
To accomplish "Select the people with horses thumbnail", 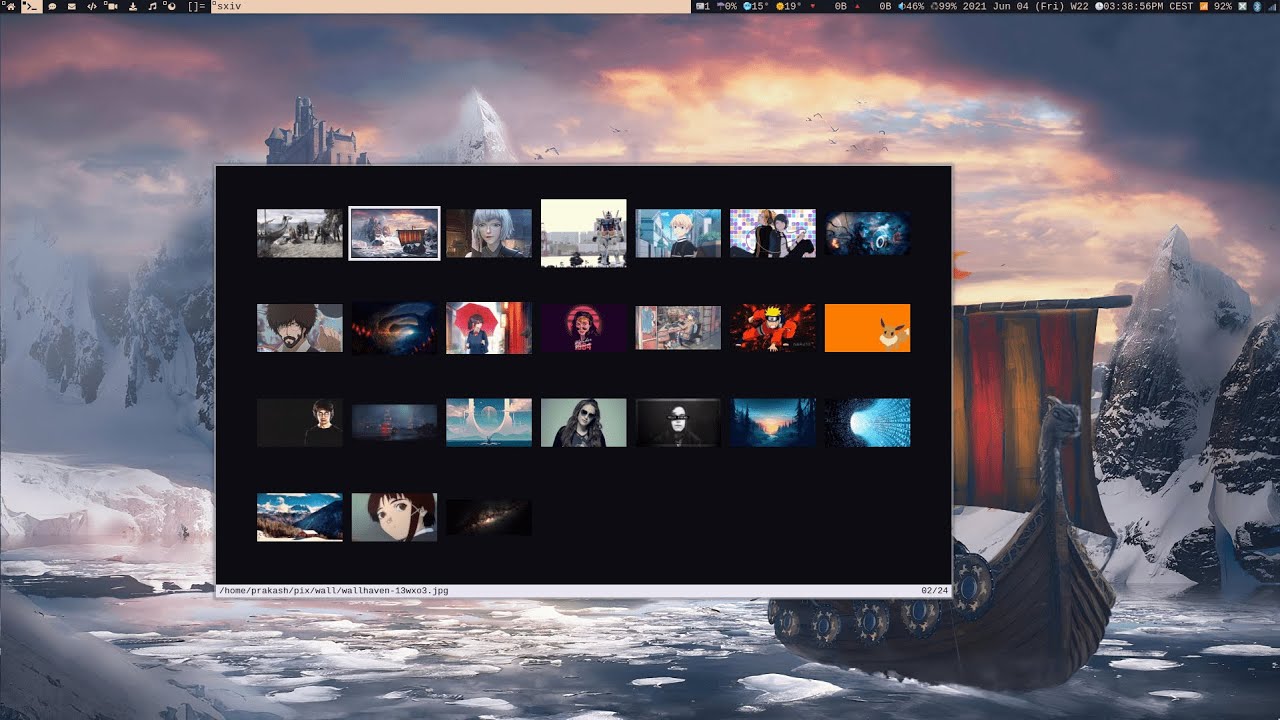I will click(300, 233).
